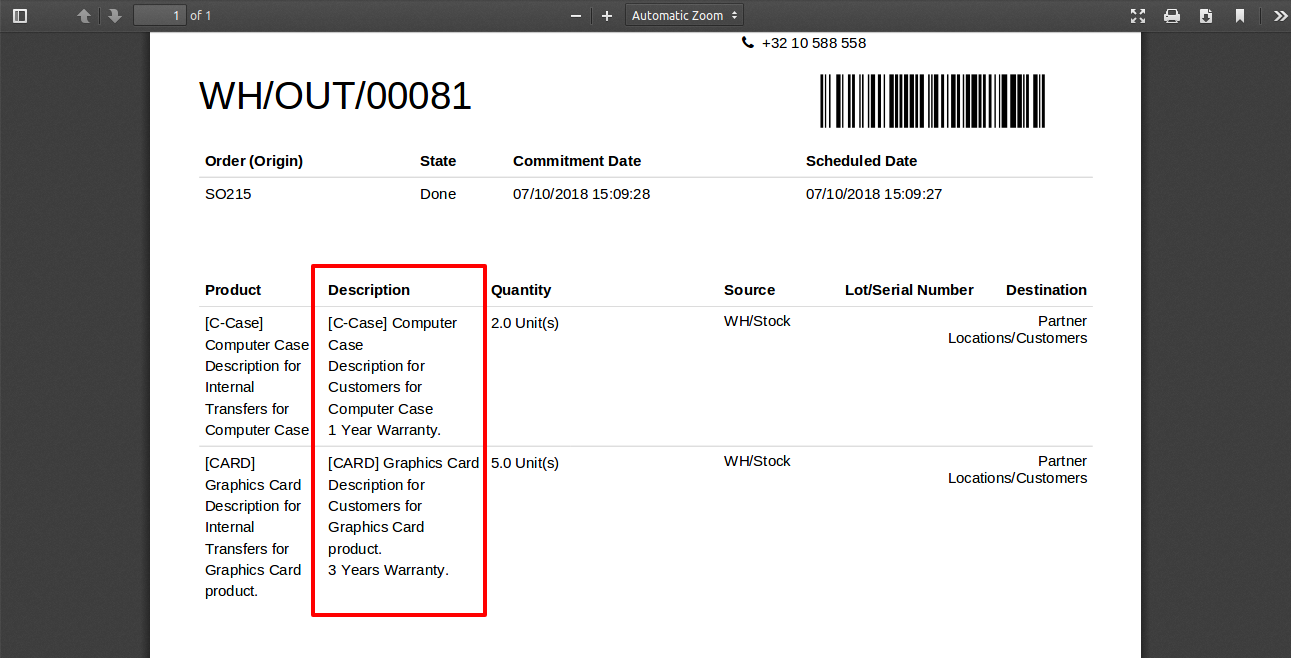Click the WH/OUT/00081 title
The width and height of the screenshot is (1291, 658).
tap(336, 96)
